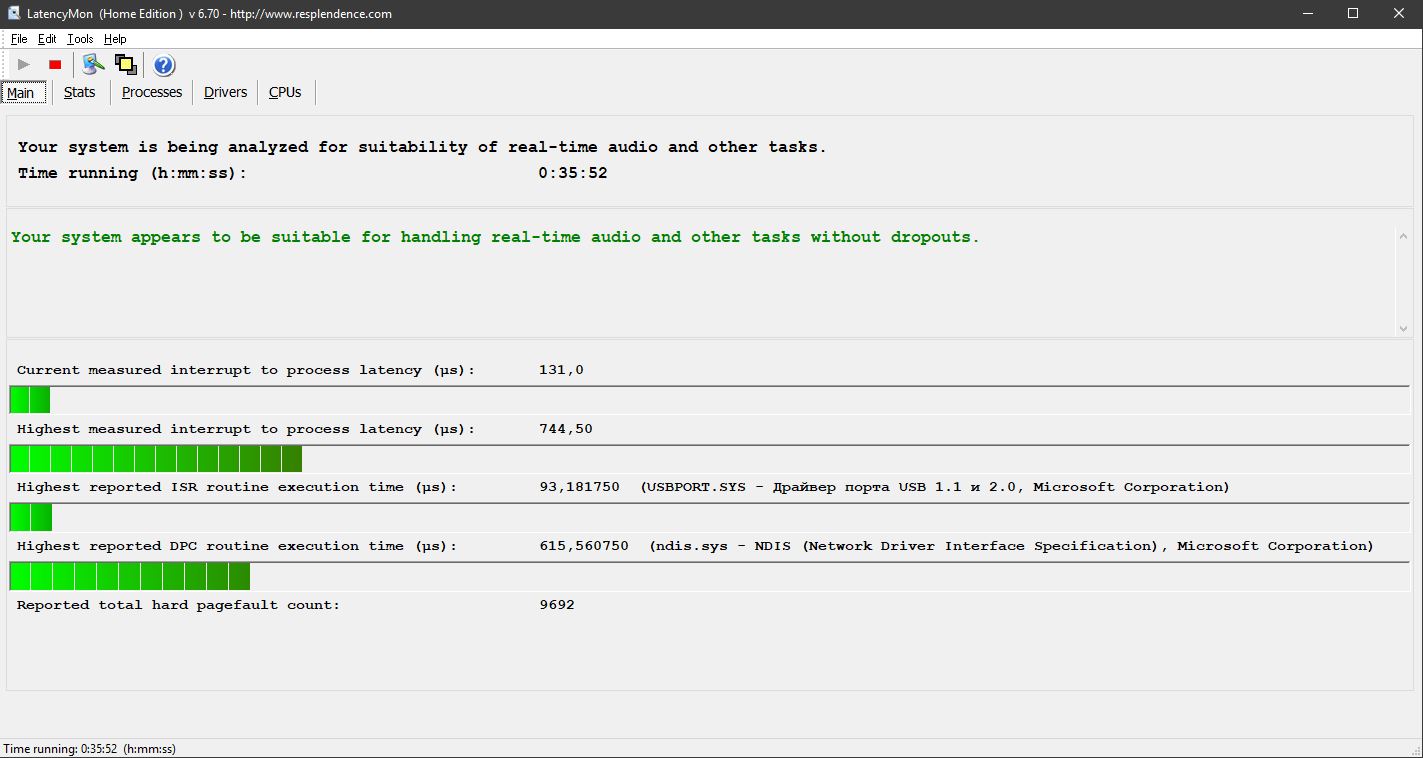The width and height of the screenshot is (1423, 758).
Task: Click 'Your system is being analyzed' heading
Action: tap(423, 147)
